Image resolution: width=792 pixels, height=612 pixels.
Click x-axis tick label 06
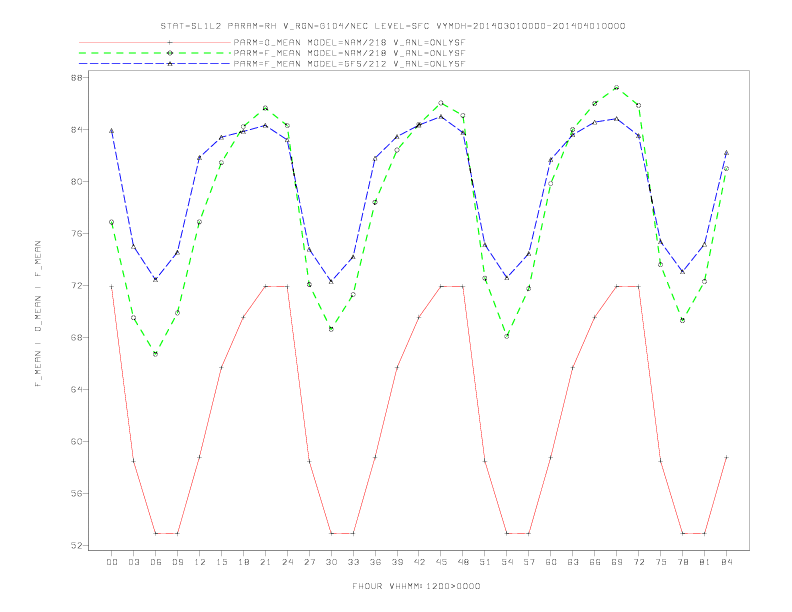pos(156,562)
